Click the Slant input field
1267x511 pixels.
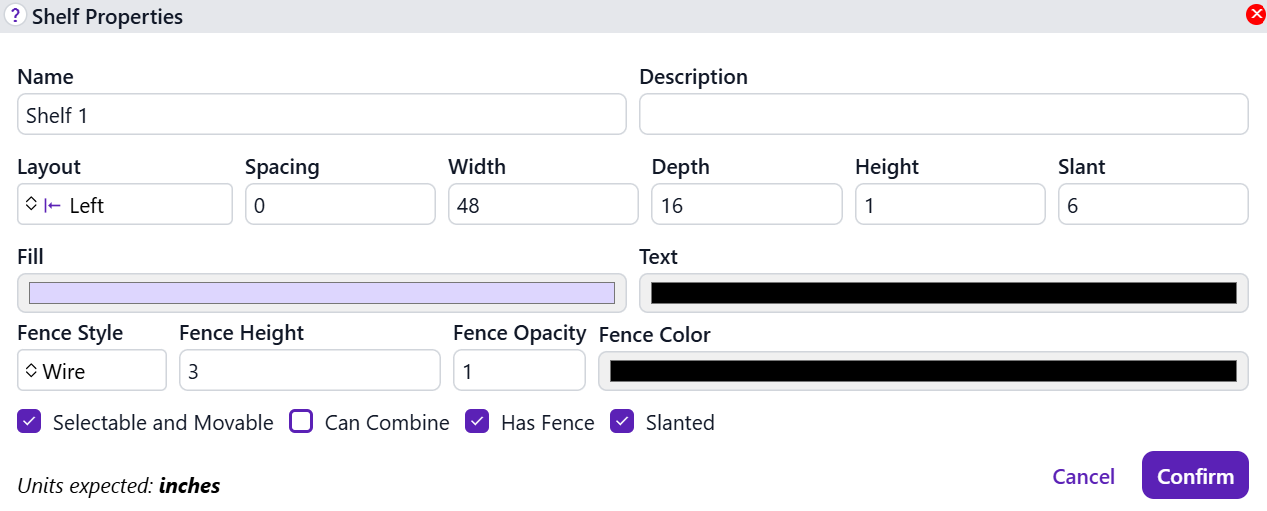coord(1152,205)
